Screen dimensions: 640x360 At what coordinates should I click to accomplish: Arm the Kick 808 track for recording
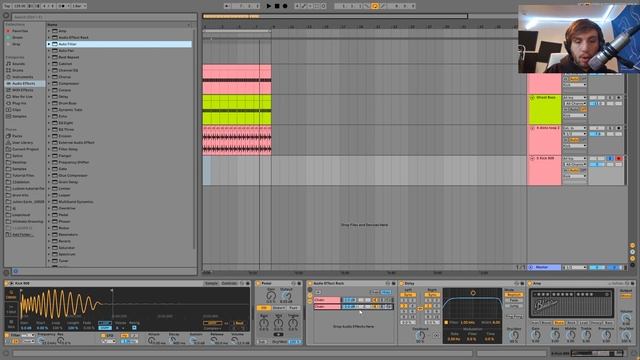click(x=618, y=158)
